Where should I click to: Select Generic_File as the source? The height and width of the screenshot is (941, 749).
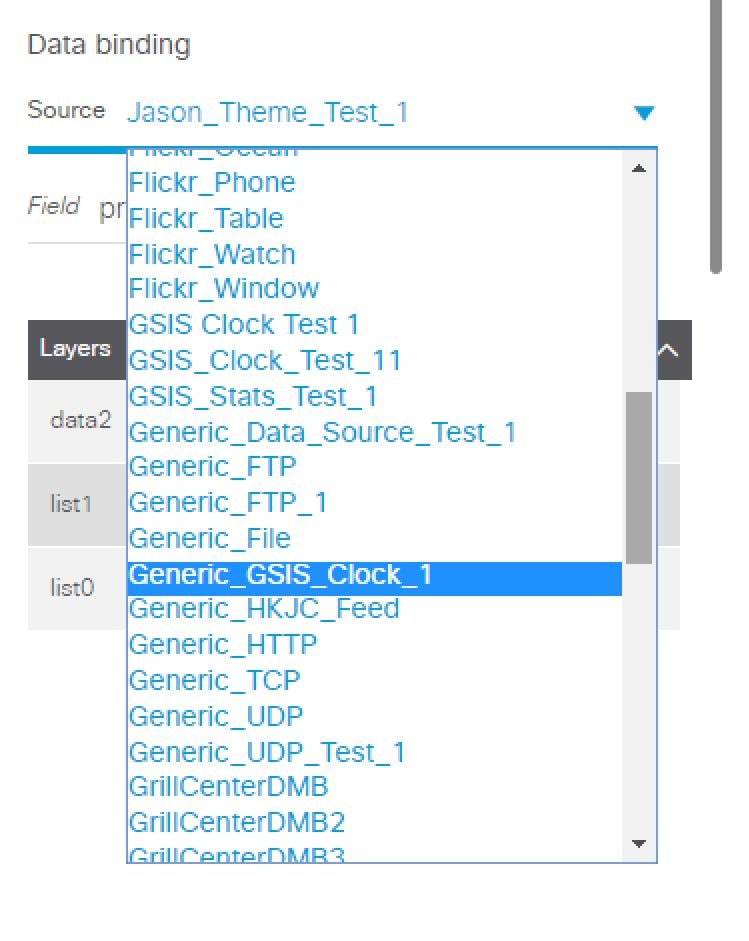209,538
